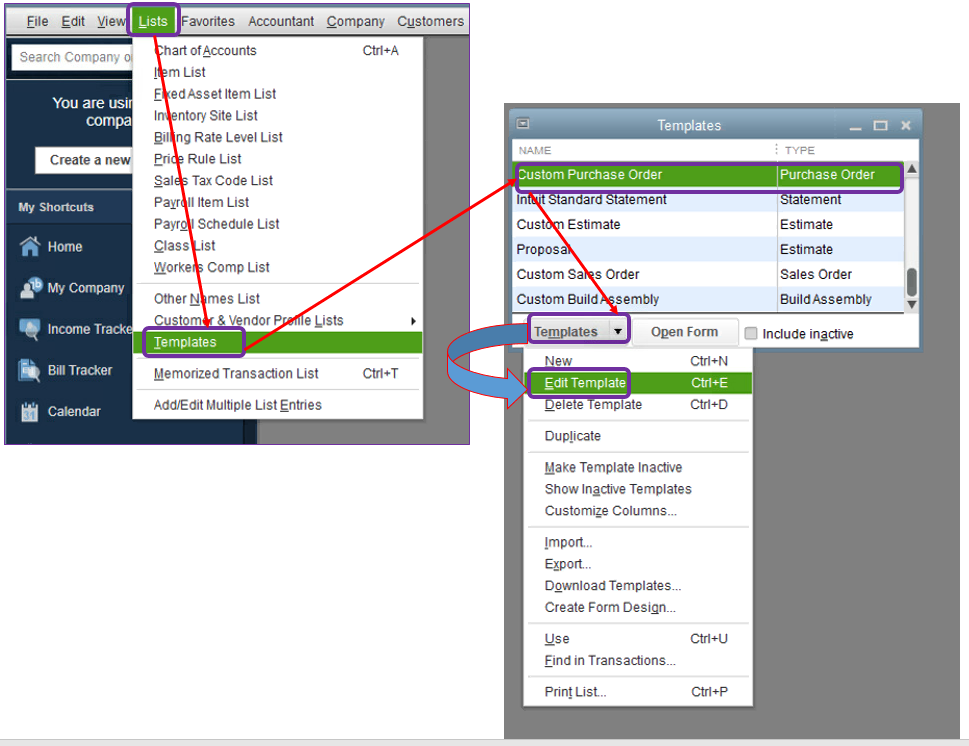Choose Duplicate menu entry

point(638,436)
